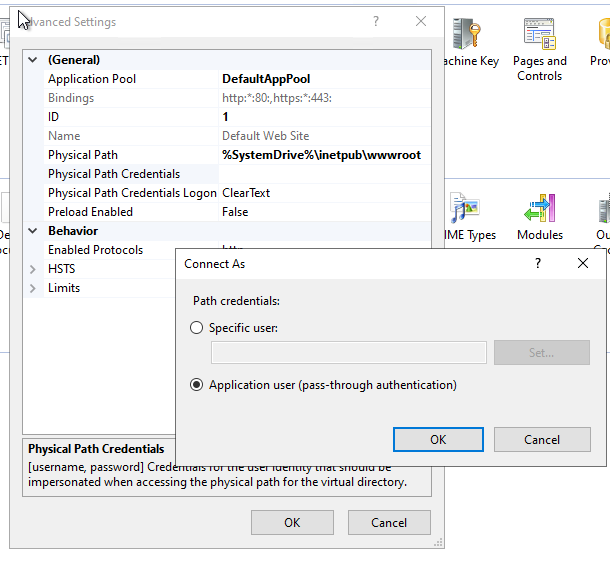Select the Specific user radio button
This screenshot has height=565, width=610.
tap(197, 328)
